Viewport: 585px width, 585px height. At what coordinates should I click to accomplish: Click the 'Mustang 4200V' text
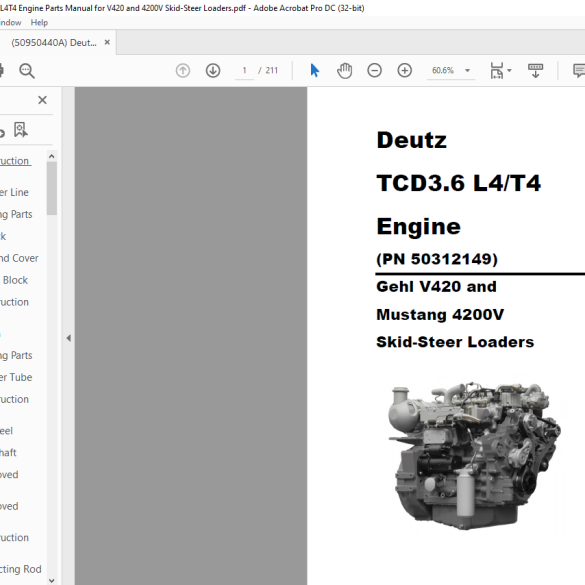[440, 315]
